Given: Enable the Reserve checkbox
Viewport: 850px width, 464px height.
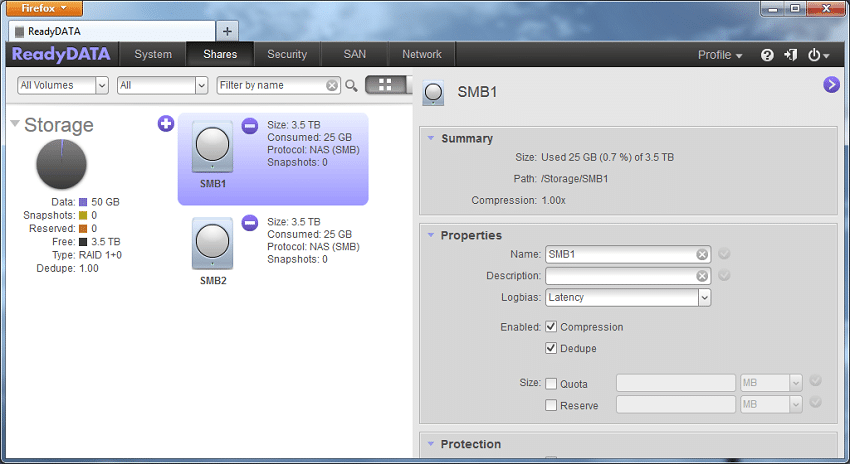Looking at the screenshot, I should coord(551,405).
